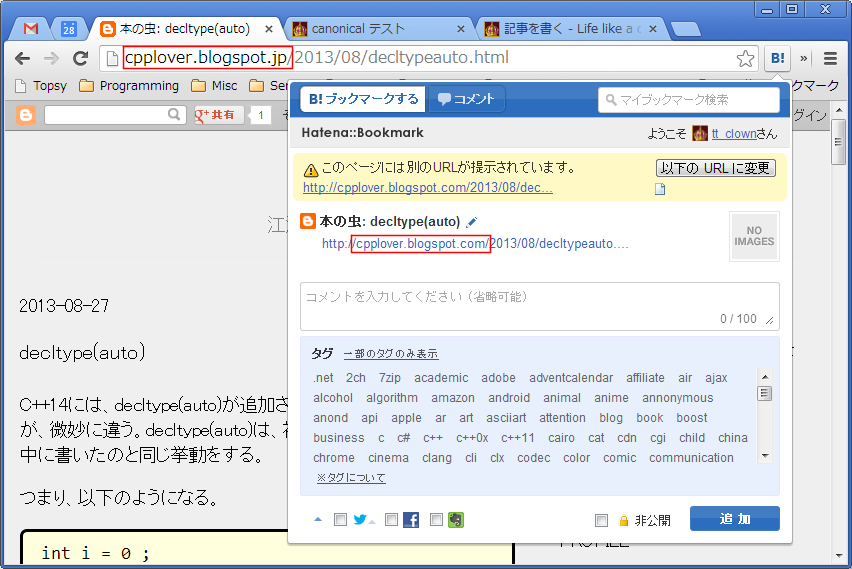Collapse share options with blue triangle
Image resolution: width=852 pixels, height=569 pixels.
318,520
